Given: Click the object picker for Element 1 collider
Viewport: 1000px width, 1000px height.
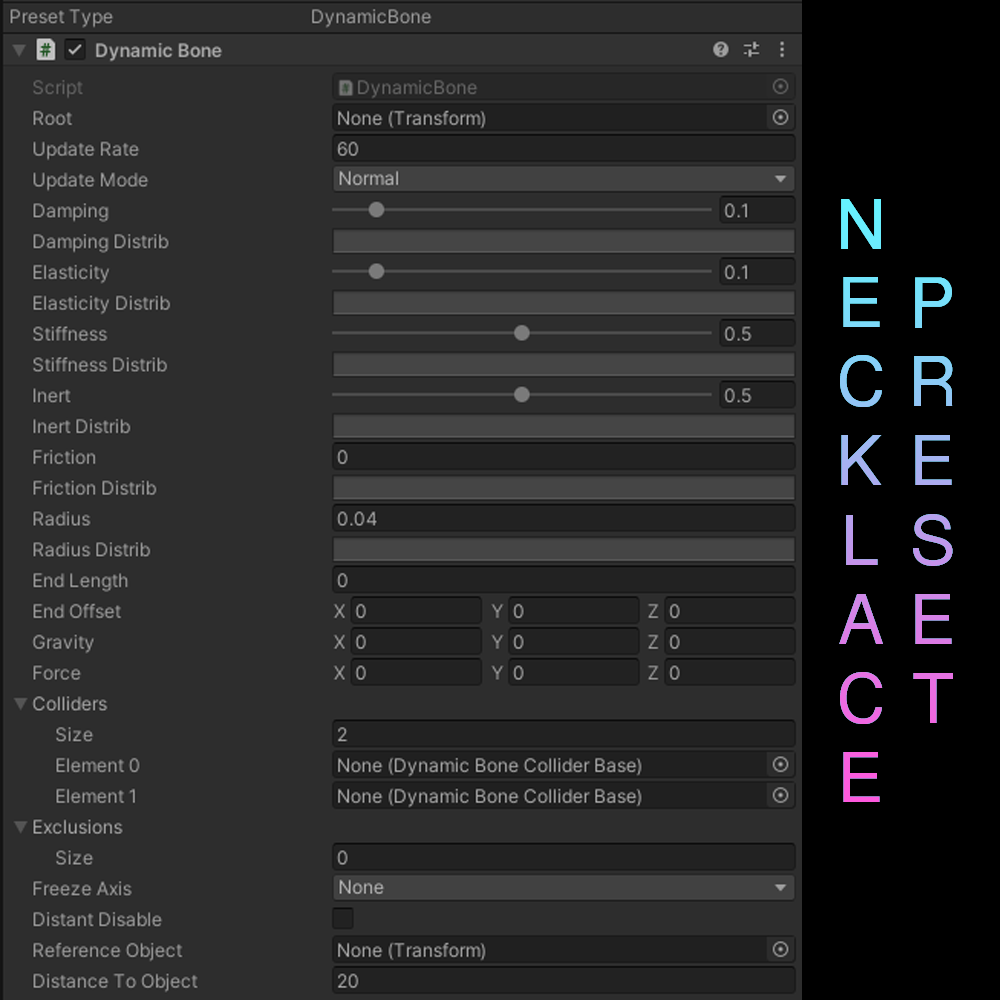Looking at the screenshot, I should coord(780,796).
